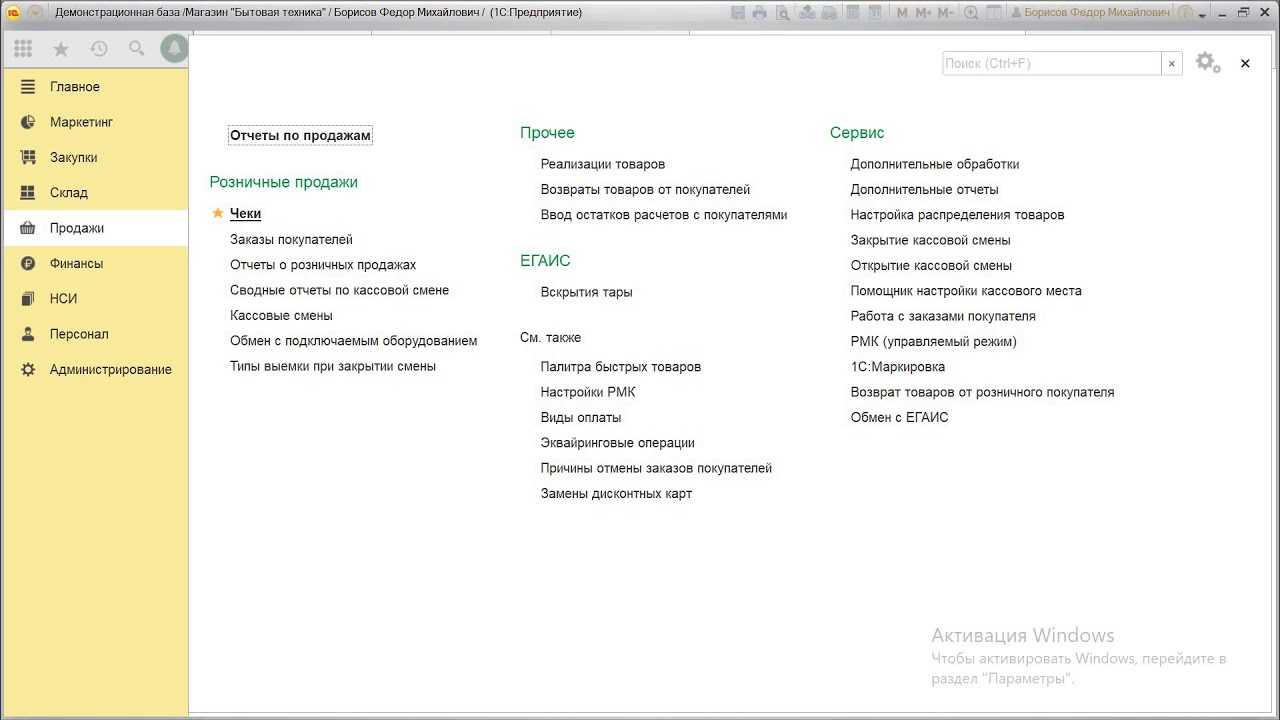Open the Склад section

(x=95, y=192)
